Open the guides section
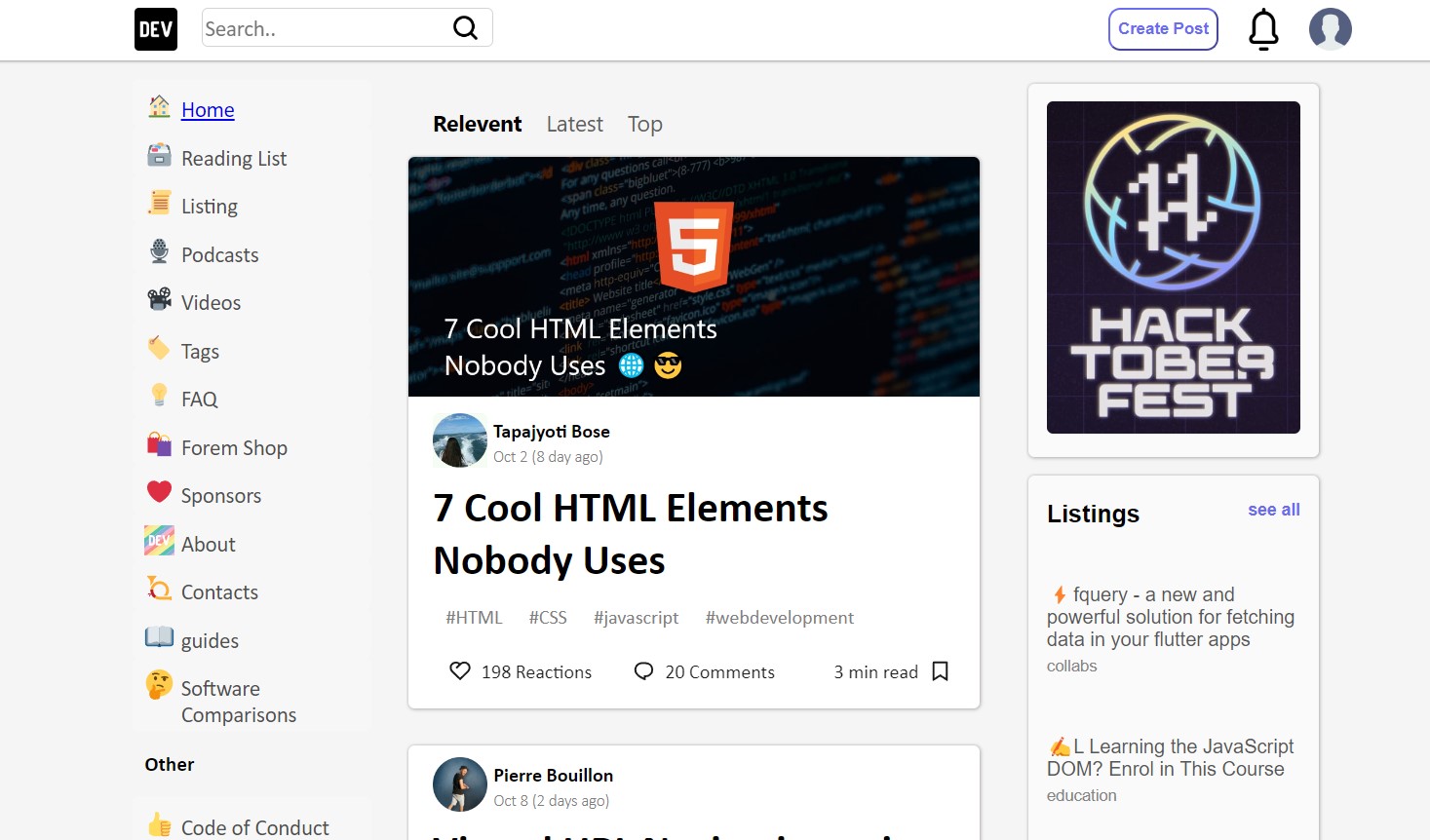This screenshot has width=1430, height=840. (210, 640)
